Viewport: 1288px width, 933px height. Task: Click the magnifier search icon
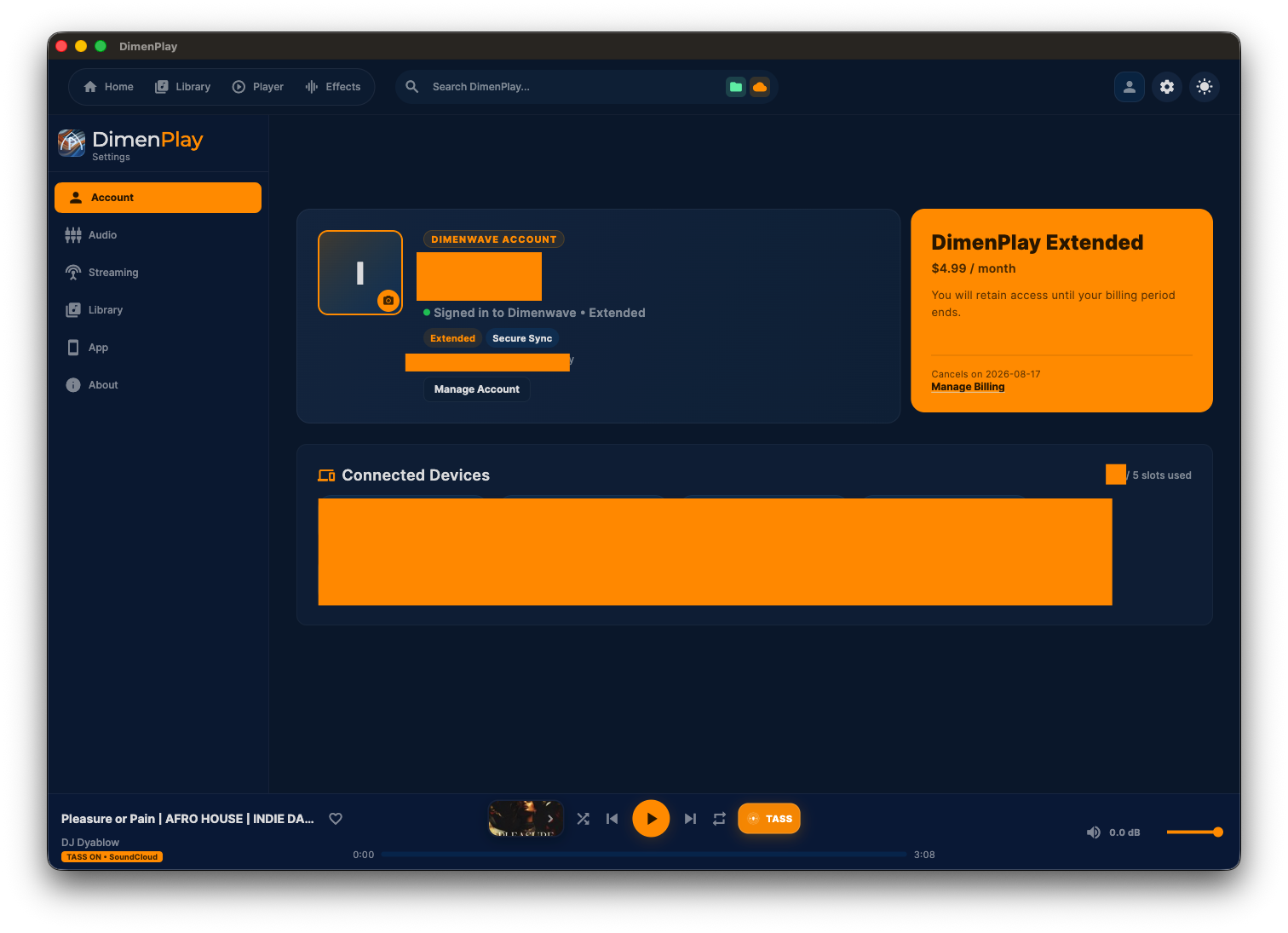point(412,87)
